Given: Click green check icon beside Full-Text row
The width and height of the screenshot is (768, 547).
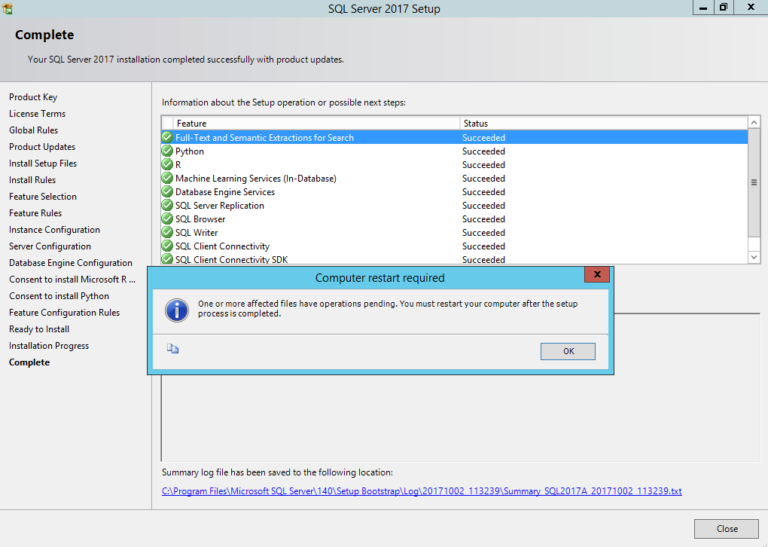Looking at the screenshot, I should (x=167, y=137).
